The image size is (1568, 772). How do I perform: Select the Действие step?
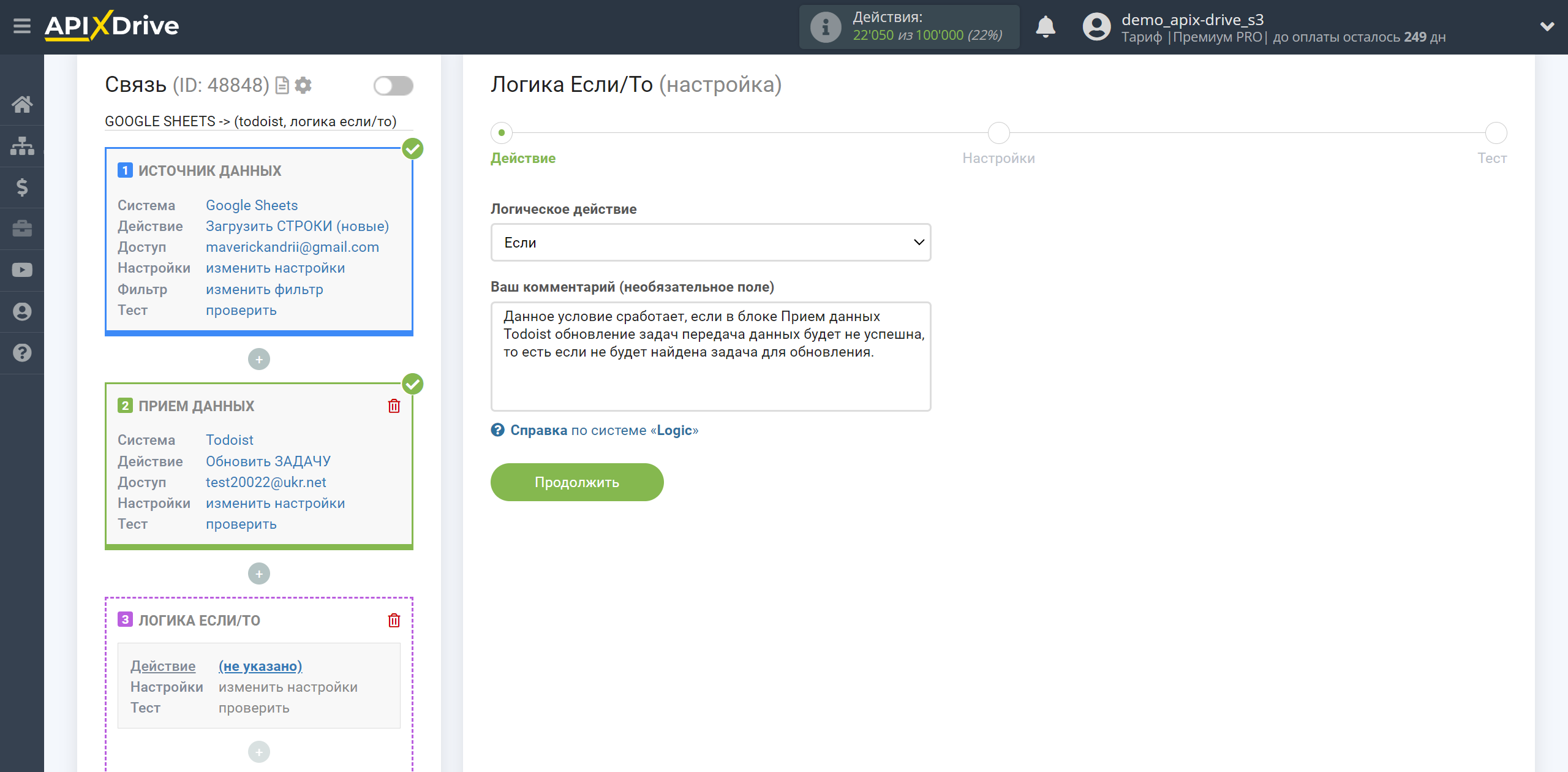502,133
